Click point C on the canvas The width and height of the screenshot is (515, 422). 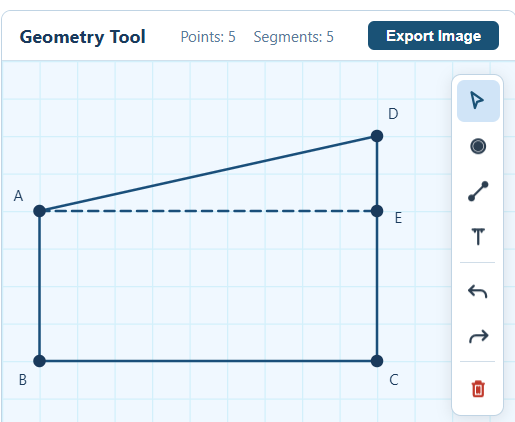[x=377, y=361]
